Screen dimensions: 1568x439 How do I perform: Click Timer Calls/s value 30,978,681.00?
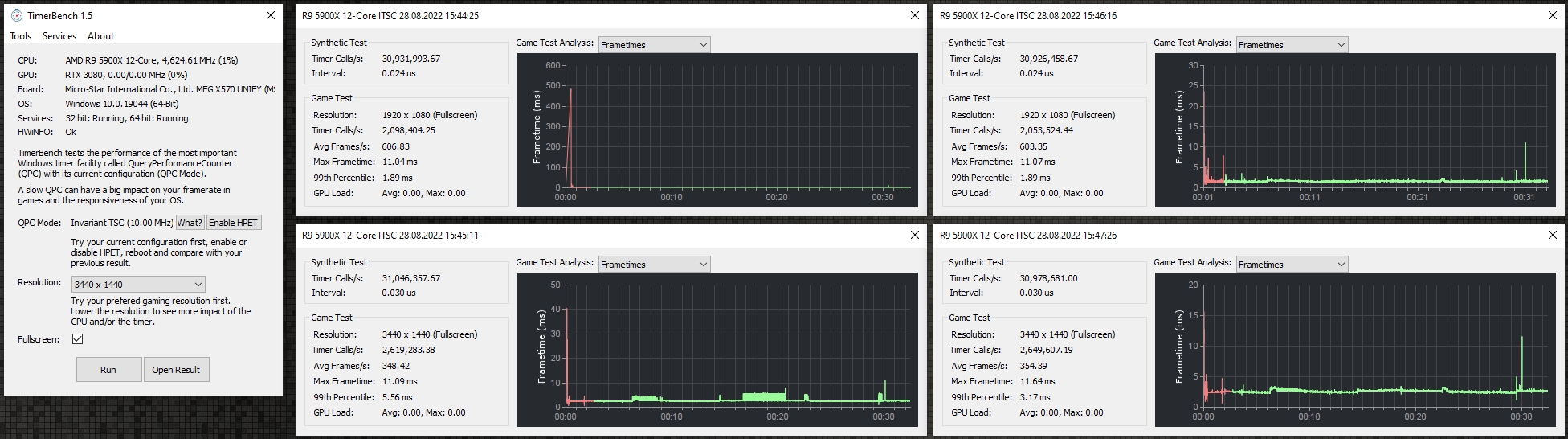[1049, 278]
